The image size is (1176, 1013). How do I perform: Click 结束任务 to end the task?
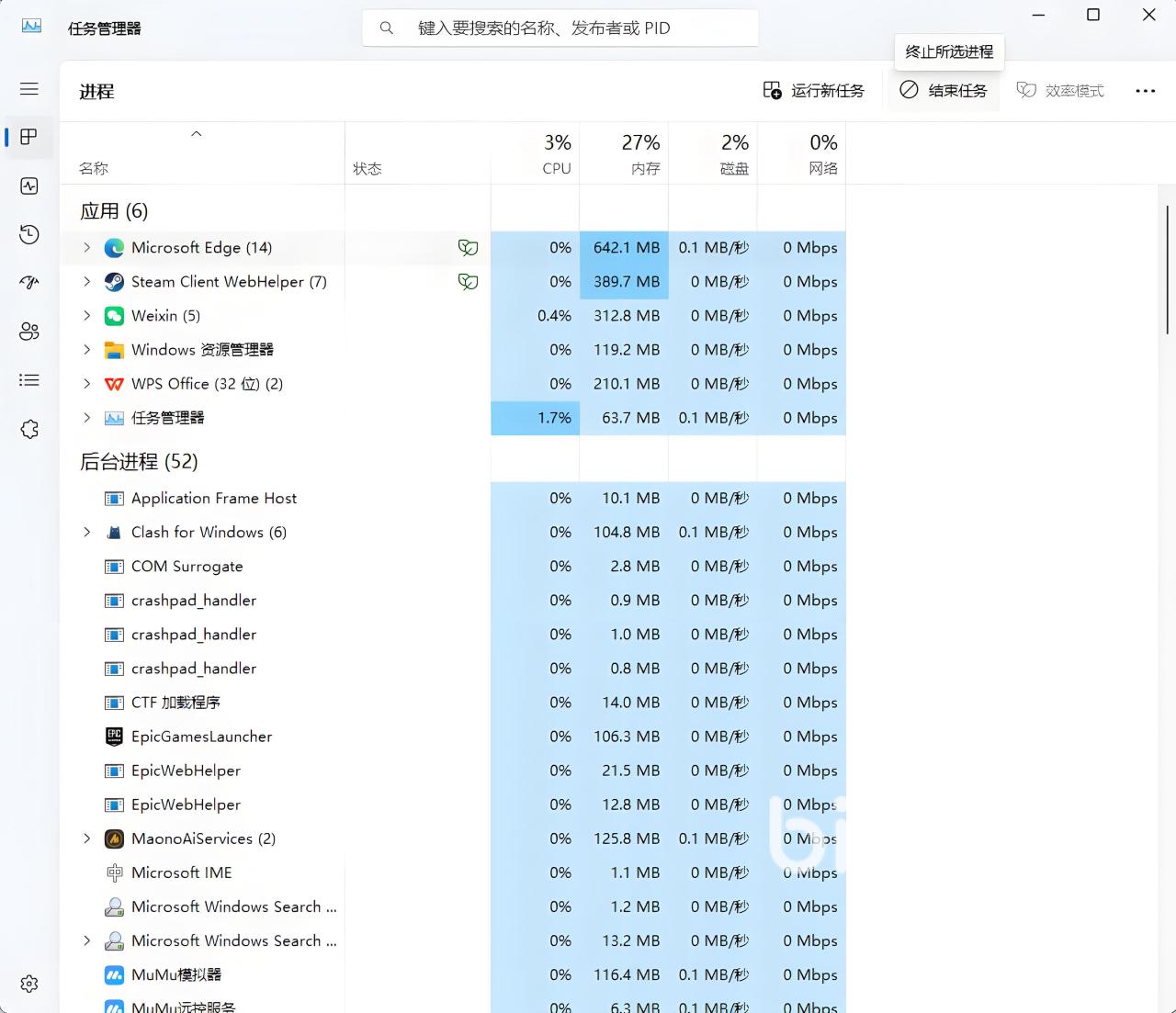tap(944, 90)
